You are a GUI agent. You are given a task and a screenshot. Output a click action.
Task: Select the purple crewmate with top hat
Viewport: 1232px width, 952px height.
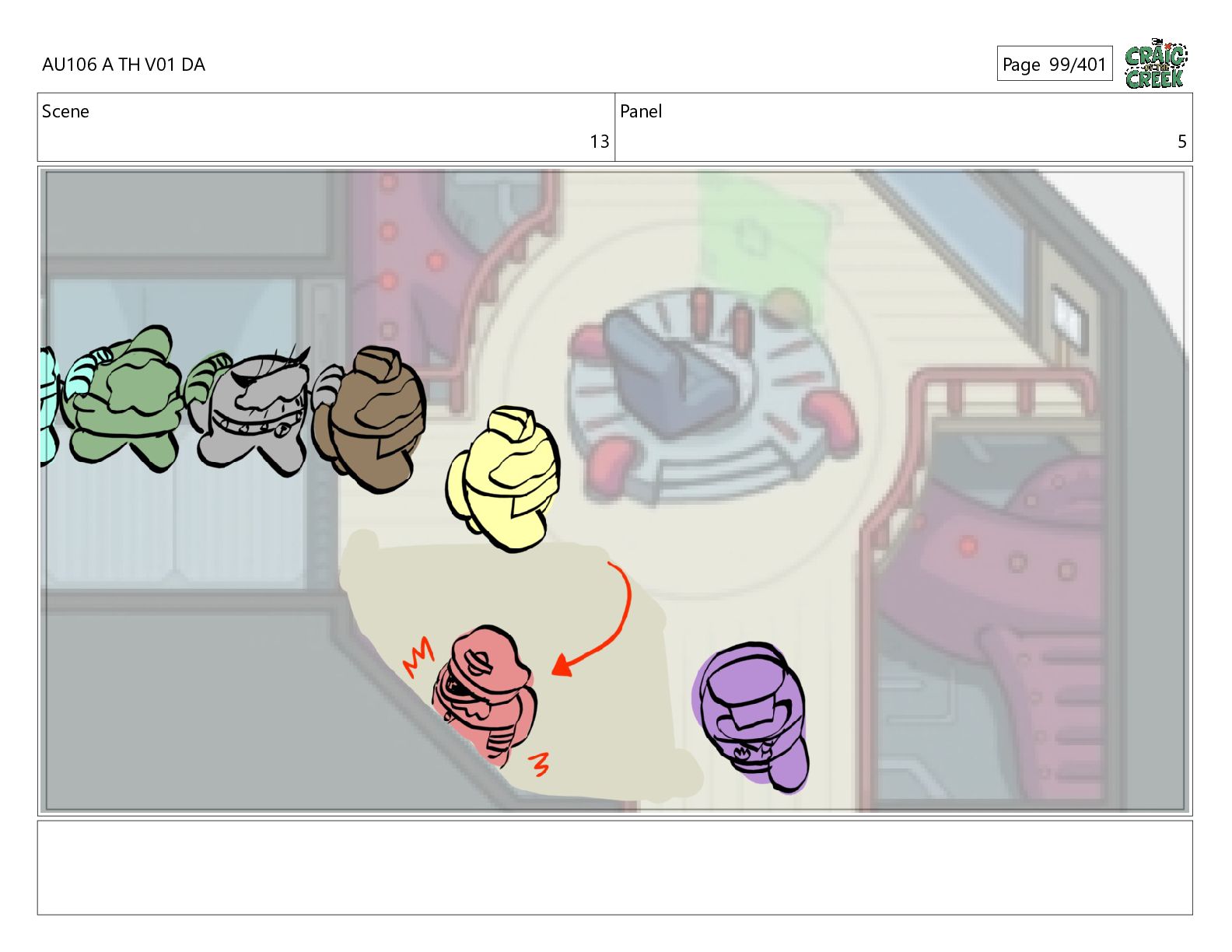click(751, 716)
